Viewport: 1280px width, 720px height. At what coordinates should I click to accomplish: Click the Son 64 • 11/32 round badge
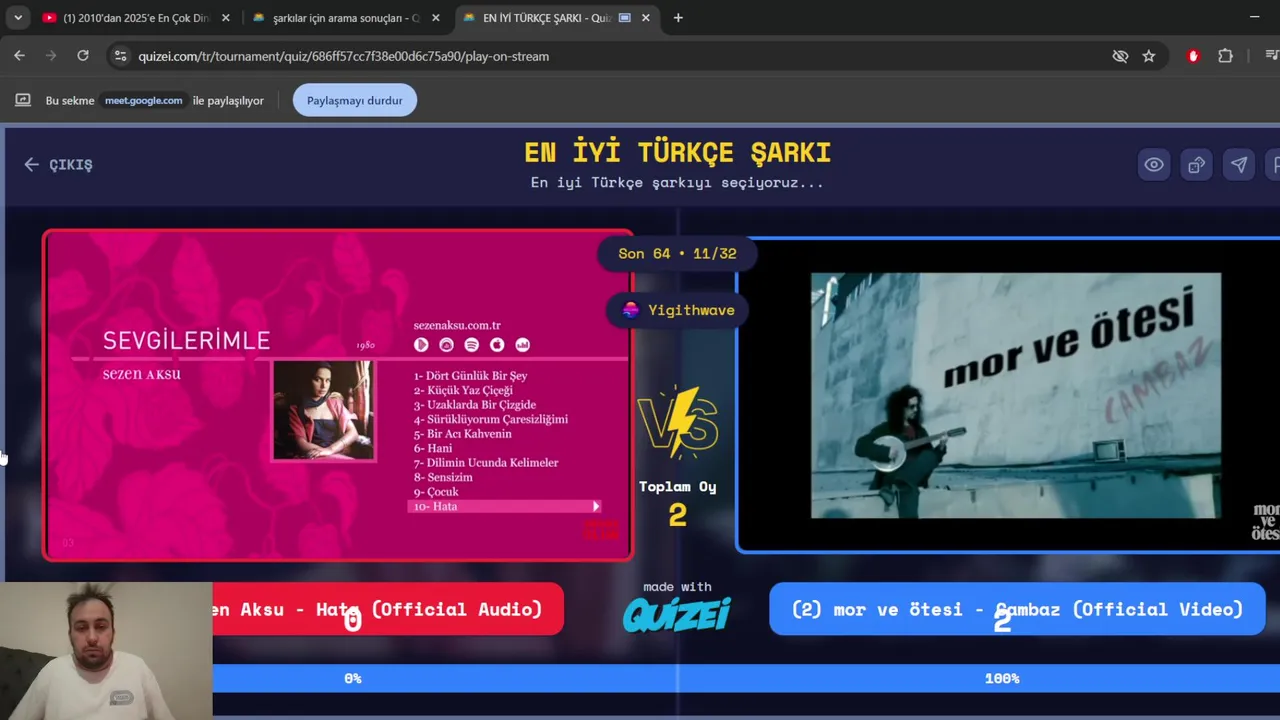tap(677, 253)
